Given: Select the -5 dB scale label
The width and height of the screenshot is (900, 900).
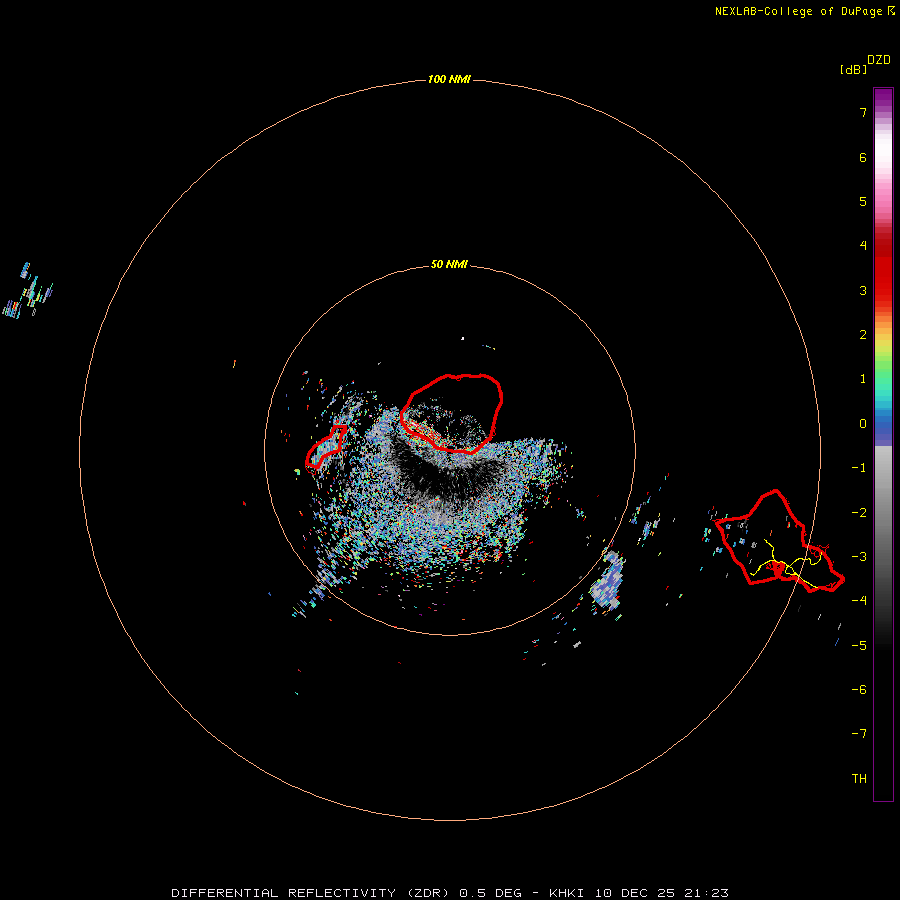Looking at the screenshot, I should tap(859, 645).
